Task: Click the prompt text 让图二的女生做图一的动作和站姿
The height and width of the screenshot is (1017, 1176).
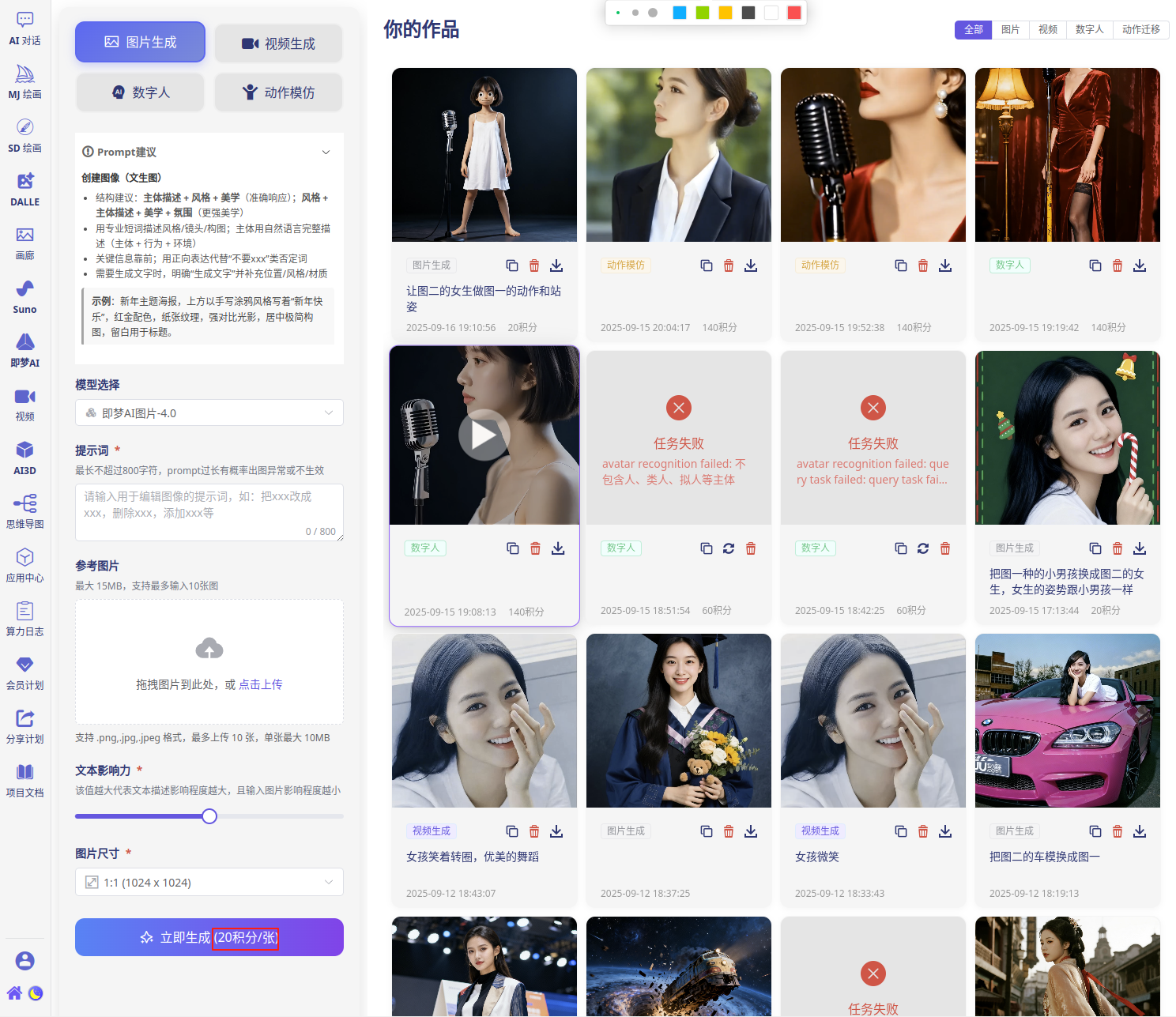Action: click(x=484, y=299)
